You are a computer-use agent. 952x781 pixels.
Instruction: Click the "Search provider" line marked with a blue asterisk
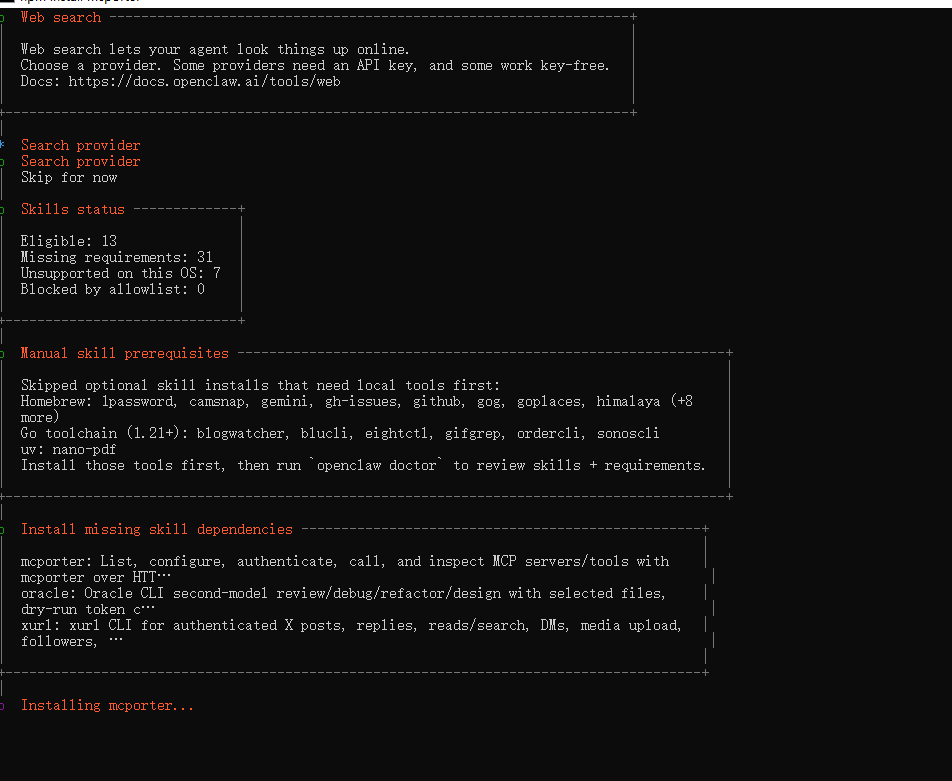(x=81, y=145)
